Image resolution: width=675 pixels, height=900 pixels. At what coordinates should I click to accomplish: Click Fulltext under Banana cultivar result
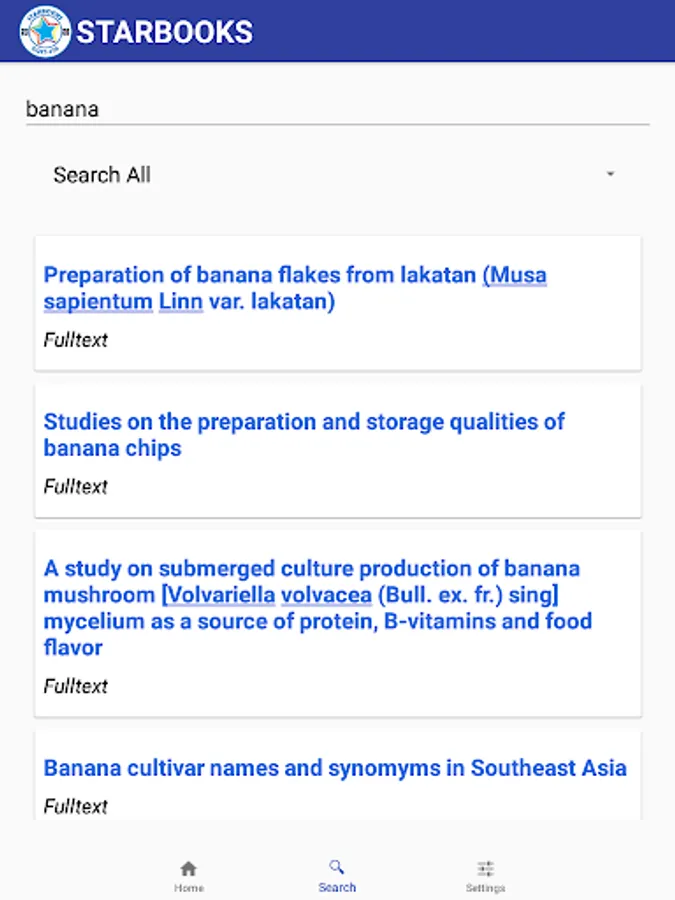(x=75, y=806)
